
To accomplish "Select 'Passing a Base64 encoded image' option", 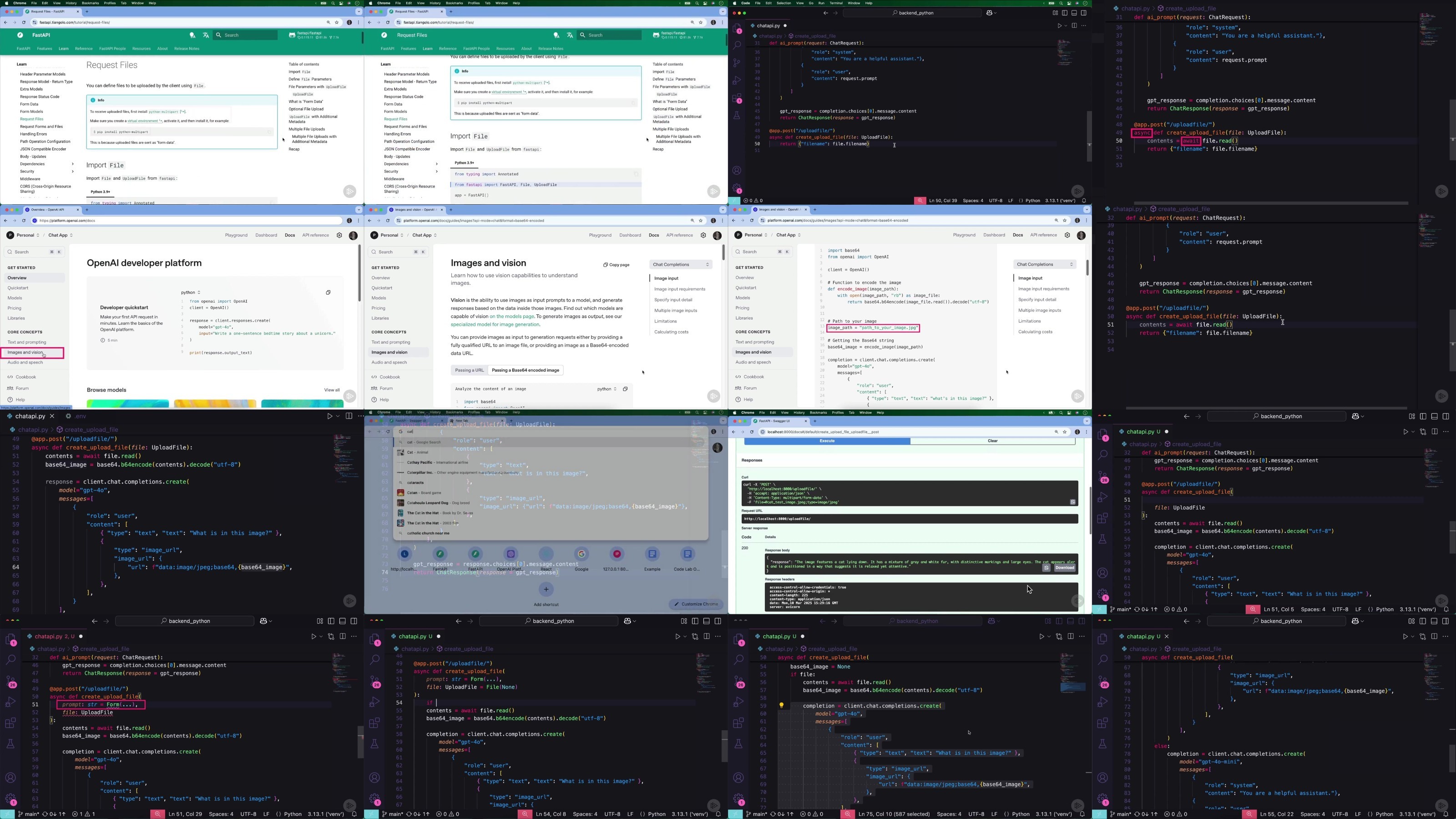I will (525, 370).
